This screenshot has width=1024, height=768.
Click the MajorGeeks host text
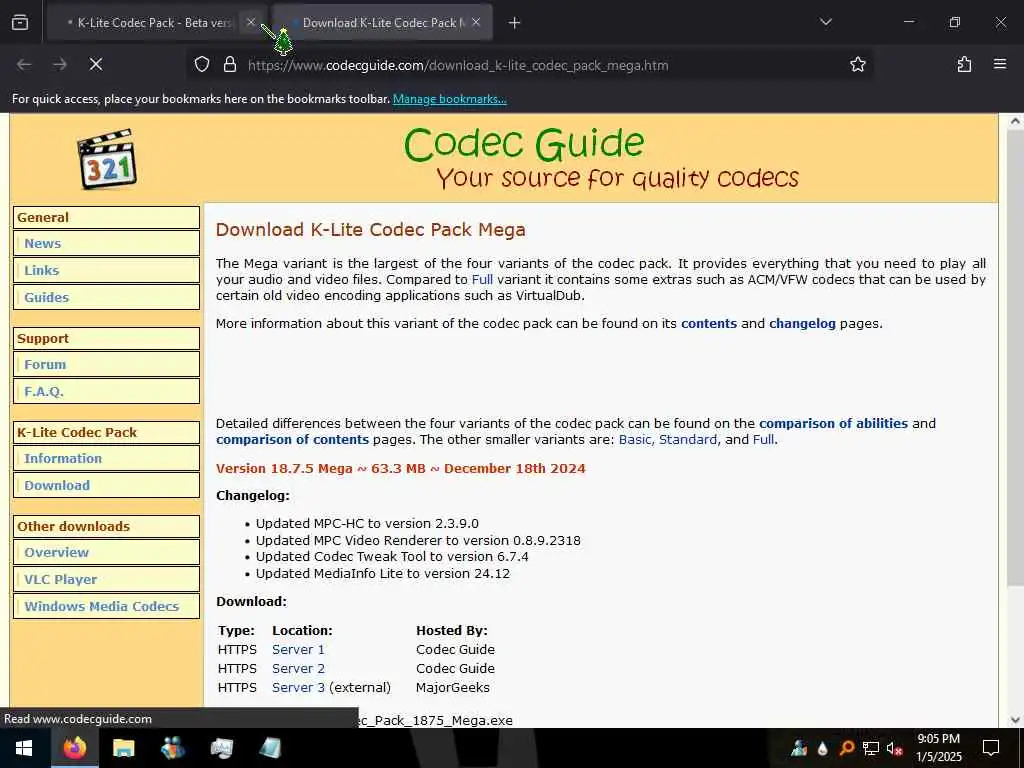click(x=453, y=687)
